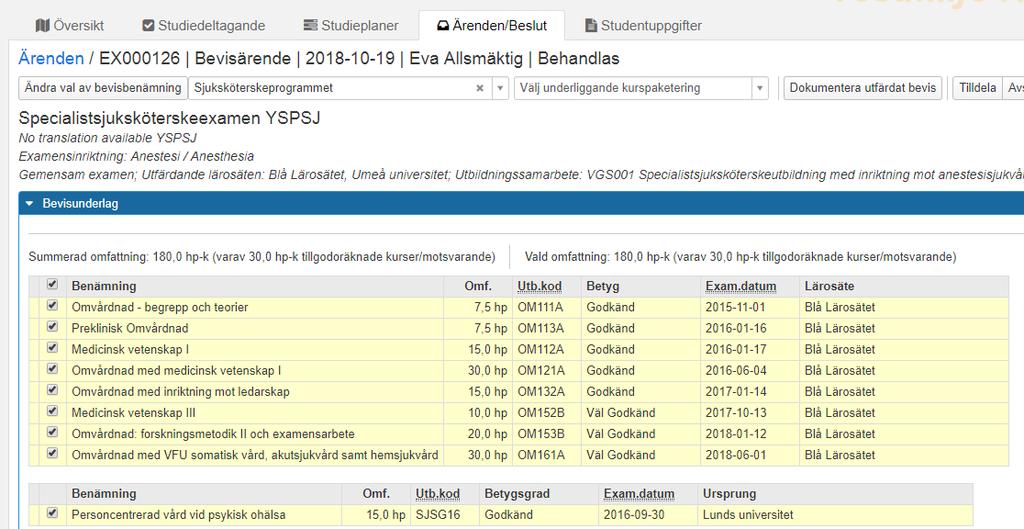Click 30,0 hp for course OM121A
This screenshot has height=529, width=1024.
point(487,370)
